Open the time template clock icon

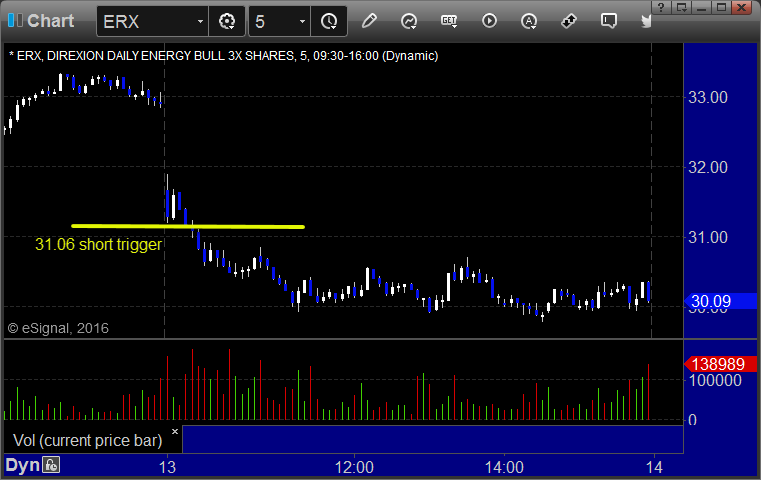pos(329,21)
